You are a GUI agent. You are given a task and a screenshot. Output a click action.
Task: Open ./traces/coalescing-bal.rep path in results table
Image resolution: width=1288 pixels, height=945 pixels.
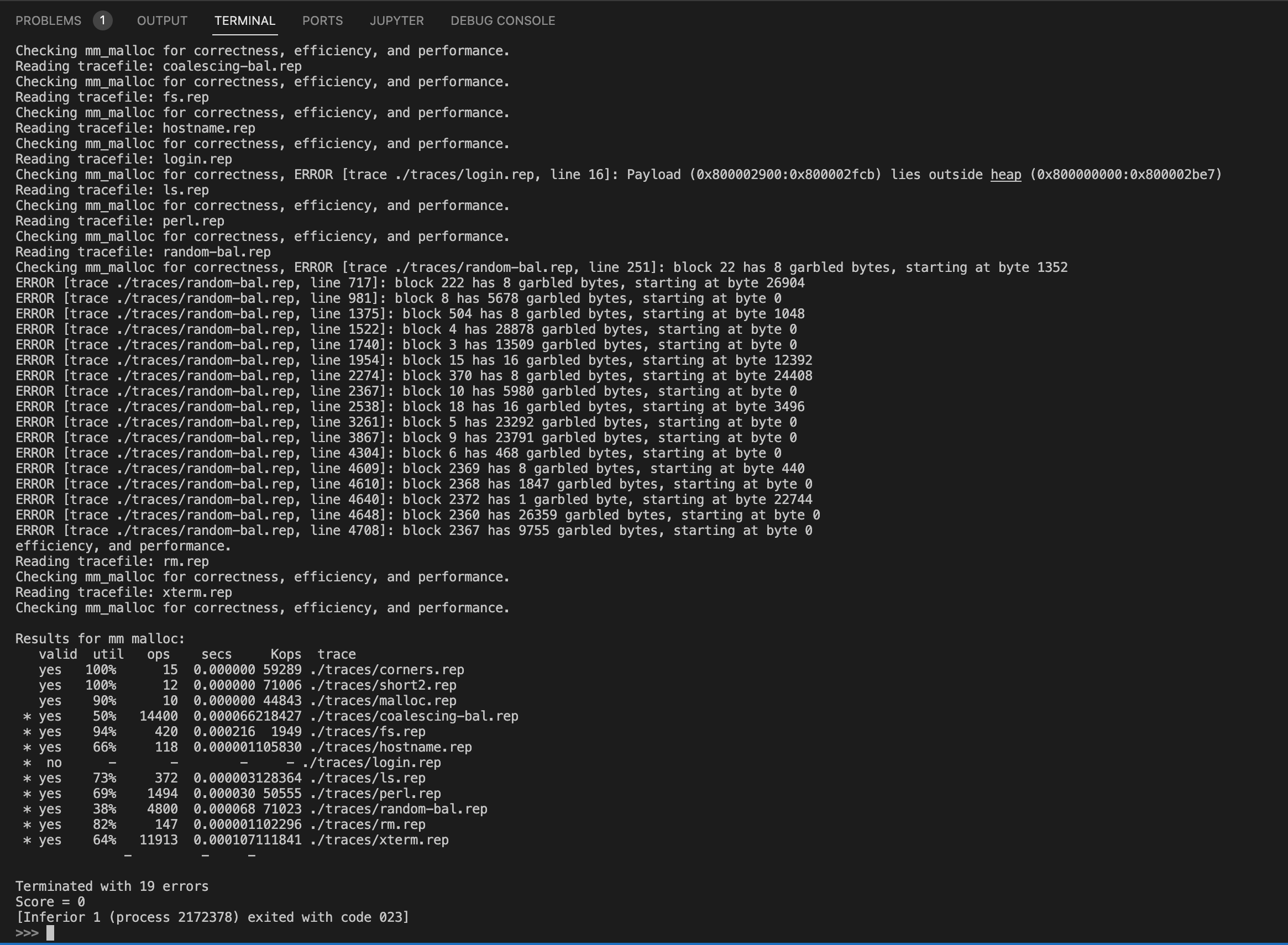pos(413,716)
